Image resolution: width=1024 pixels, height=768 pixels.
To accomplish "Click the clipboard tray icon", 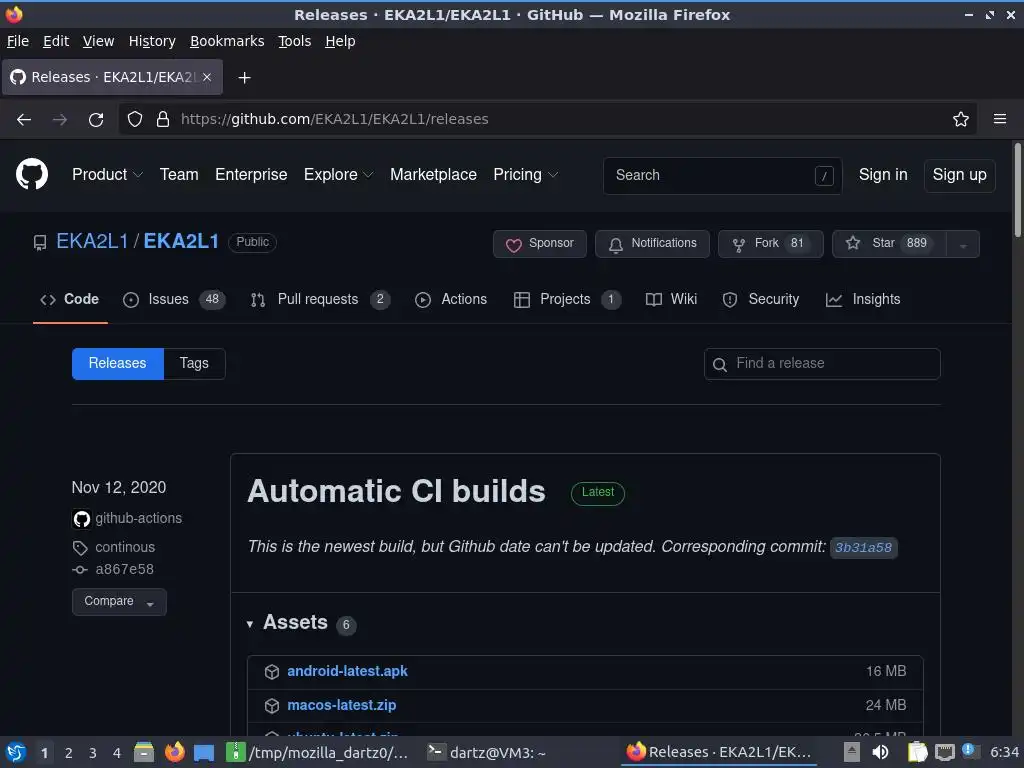I will coord(918,752).
